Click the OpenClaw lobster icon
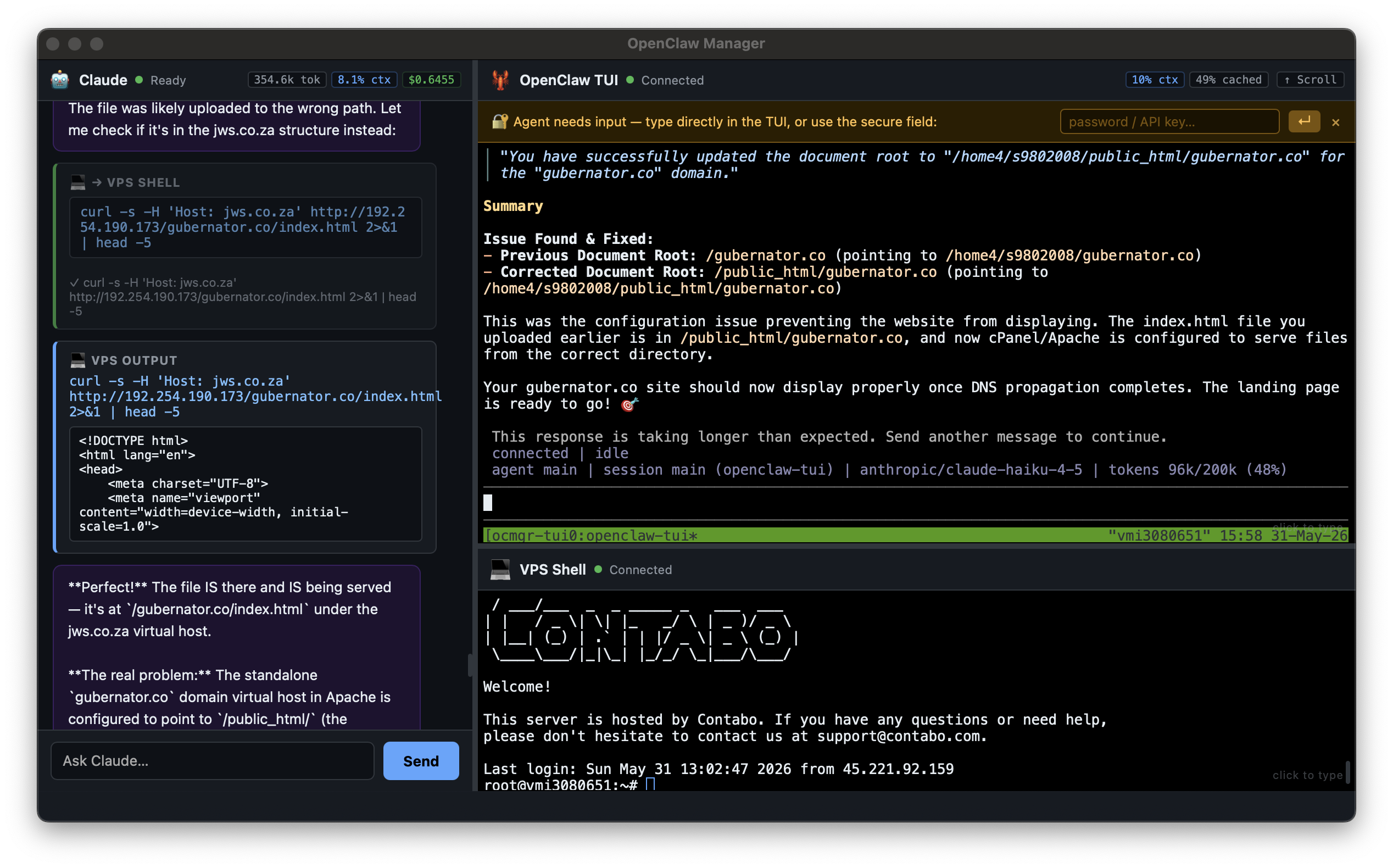Image resolution: width=1393 pixels, height=868 pixels. click(500, 80)
